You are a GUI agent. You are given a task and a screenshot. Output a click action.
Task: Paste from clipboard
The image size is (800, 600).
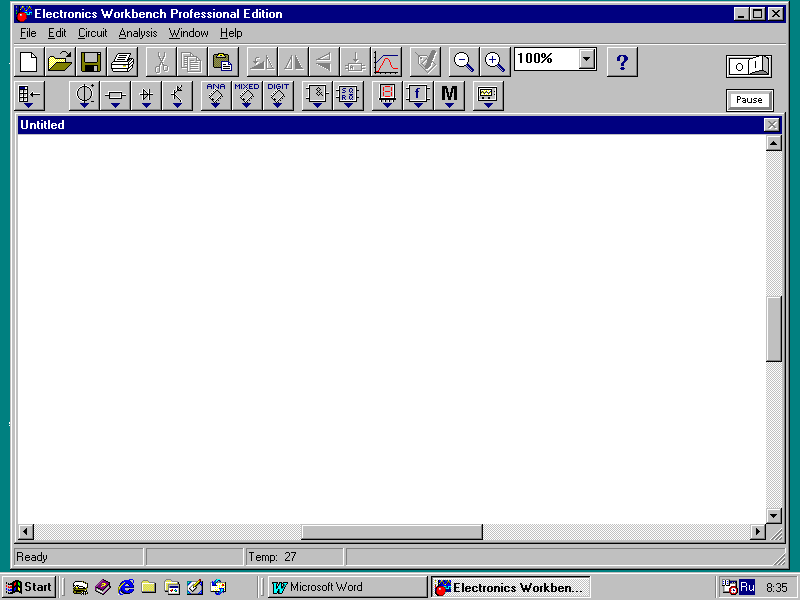223,62
